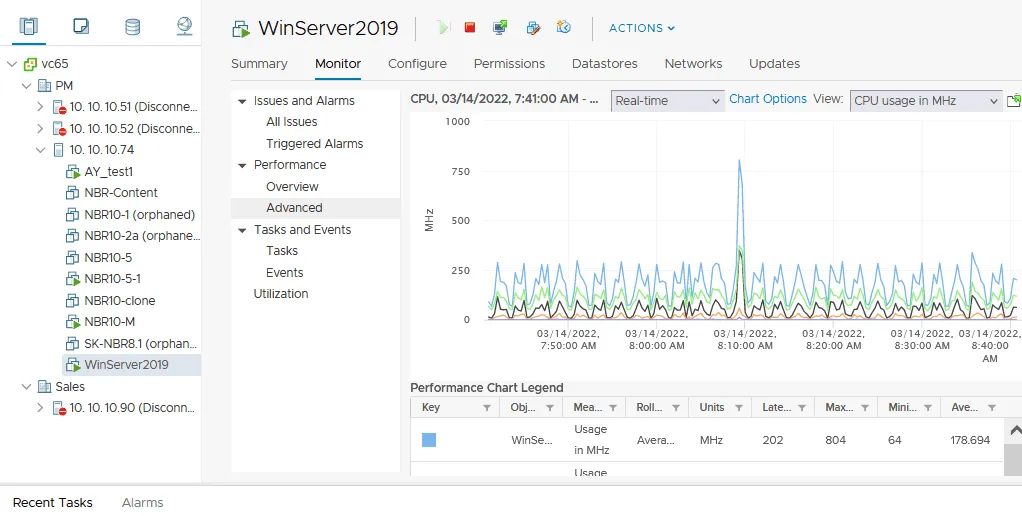Click the Take Snapshot clock icon
Viewport: 1022px width, 516px height.
click(x=564, y=28)
